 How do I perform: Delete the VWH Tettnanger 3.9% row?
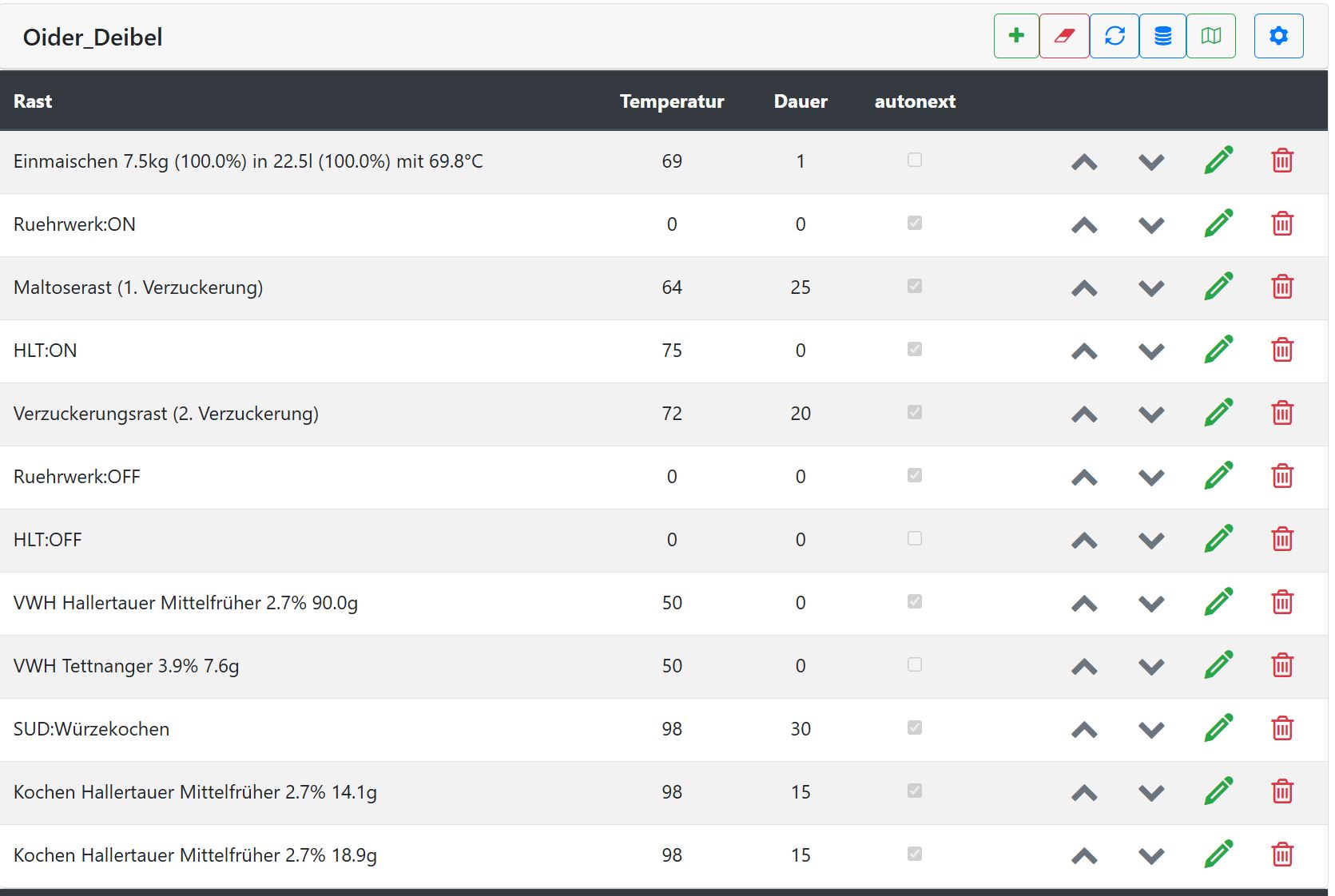(1282, 665)
